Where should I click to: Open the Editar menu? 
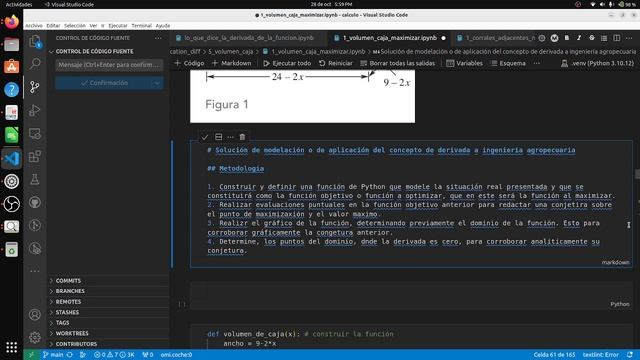(x=53, y=26)
